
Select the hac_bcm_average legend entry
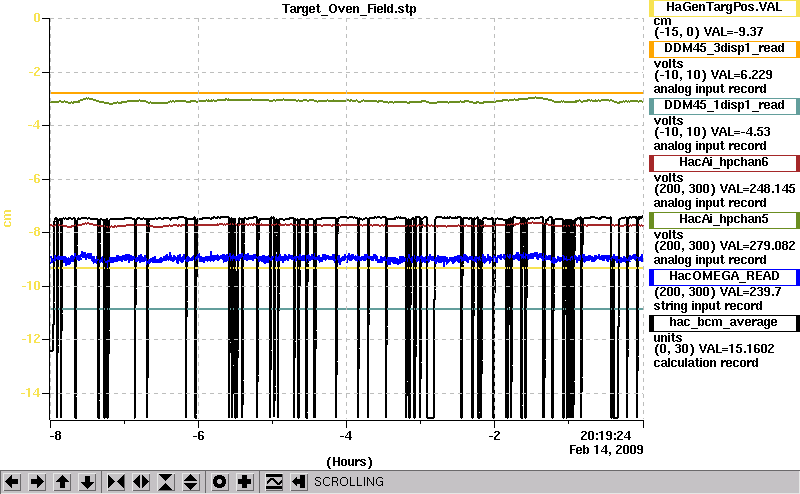[724, 323]
